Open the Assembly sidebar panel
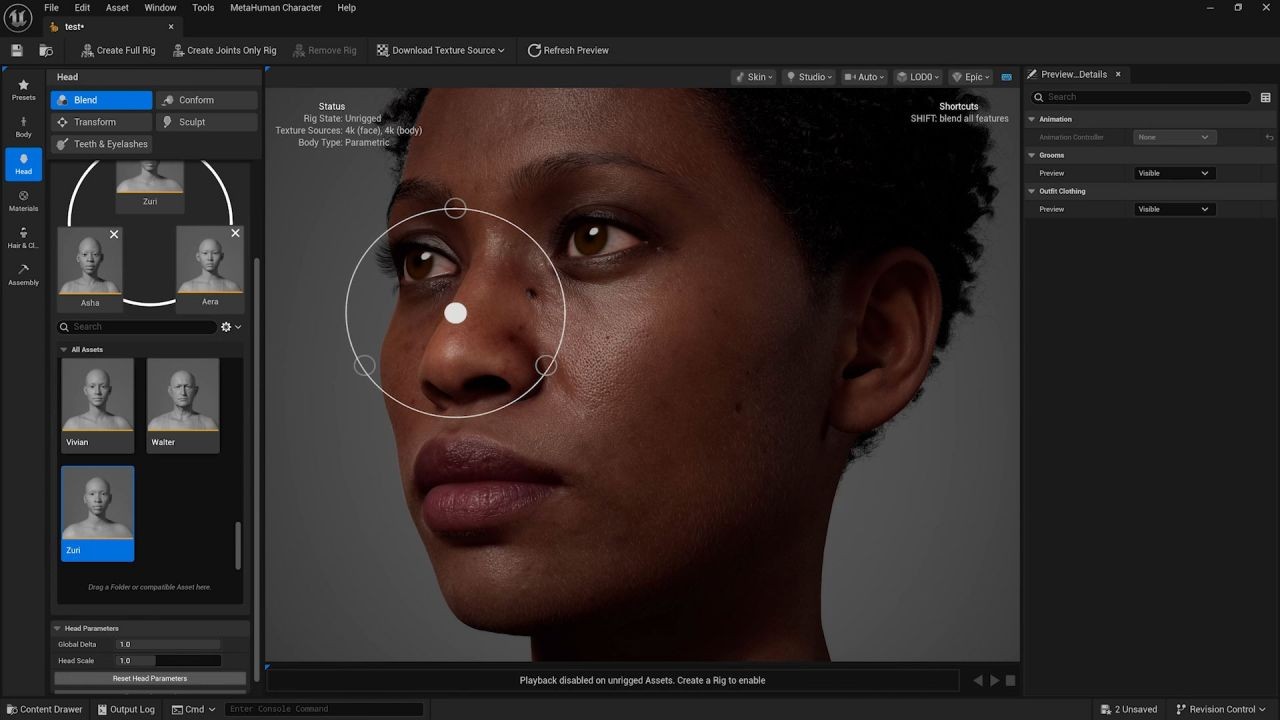Screen dimensions: 1280x720 [23, 275]
